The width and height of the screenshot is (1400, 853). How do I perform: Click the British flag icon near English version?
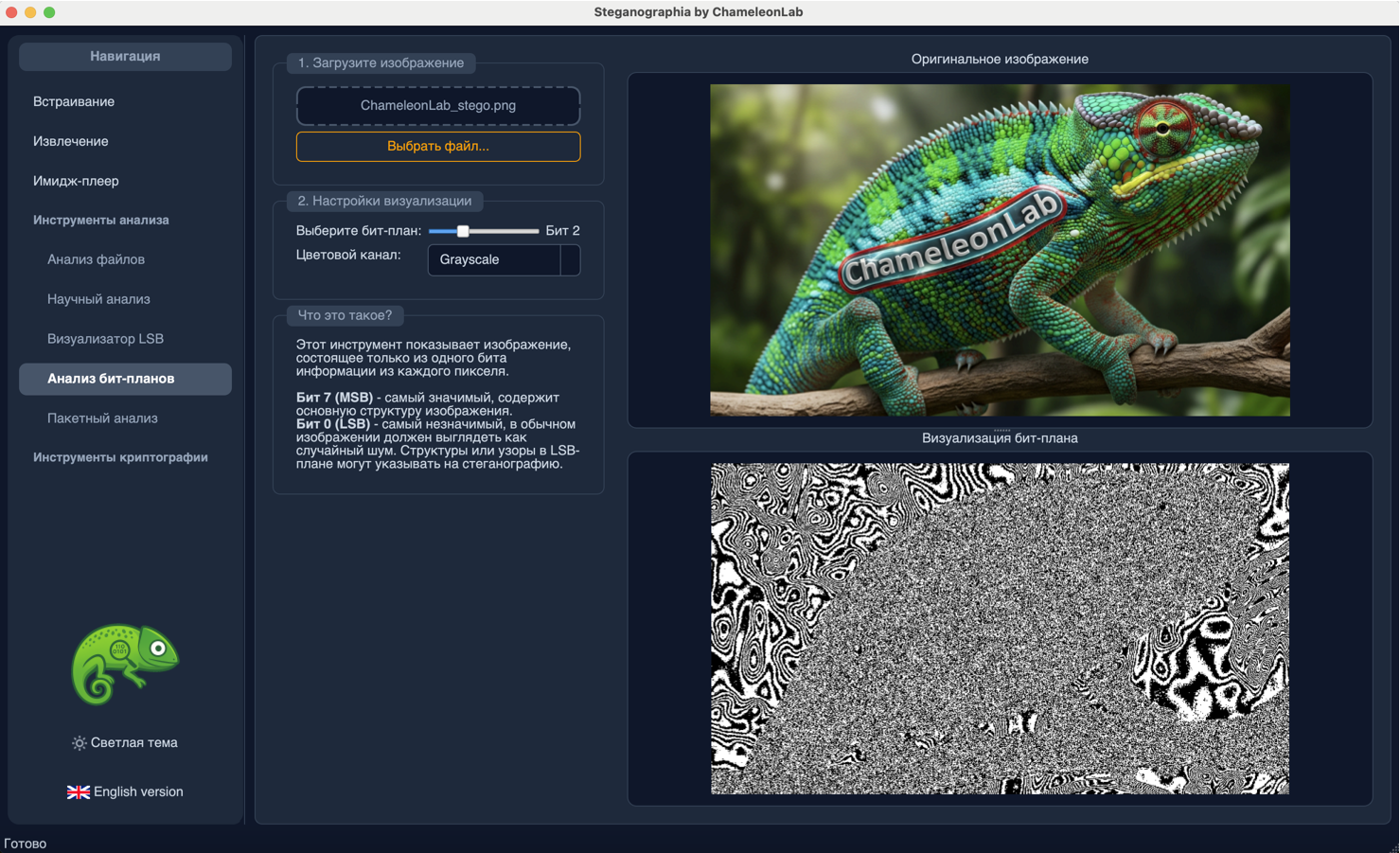click(78, 791)
